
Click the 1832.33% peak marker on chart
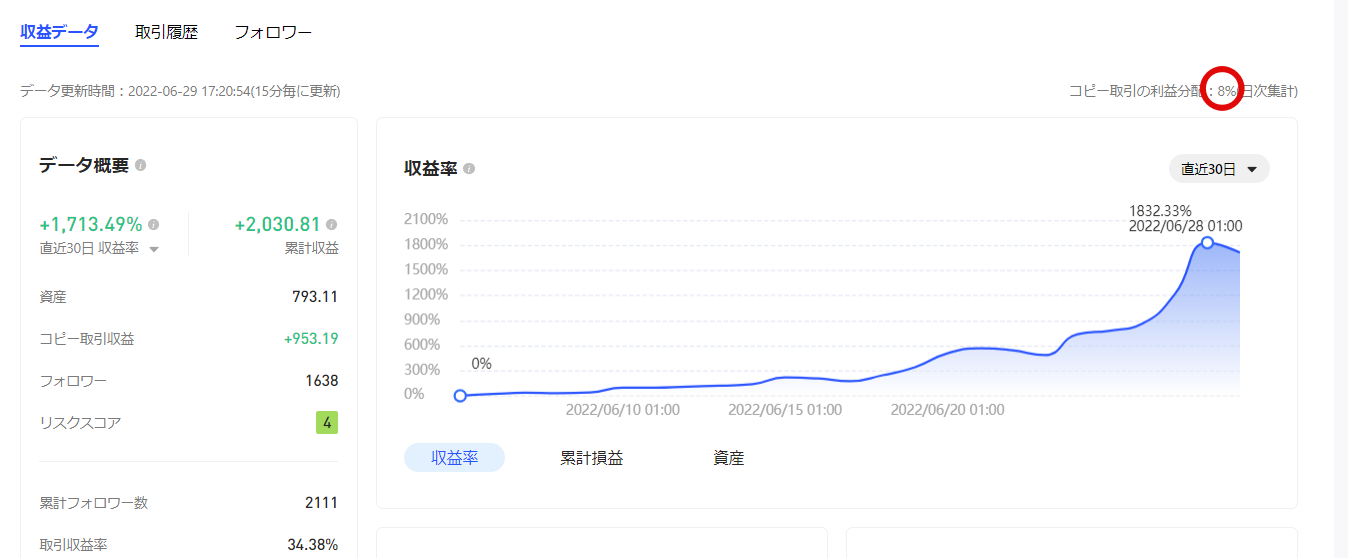(1207, 243)
